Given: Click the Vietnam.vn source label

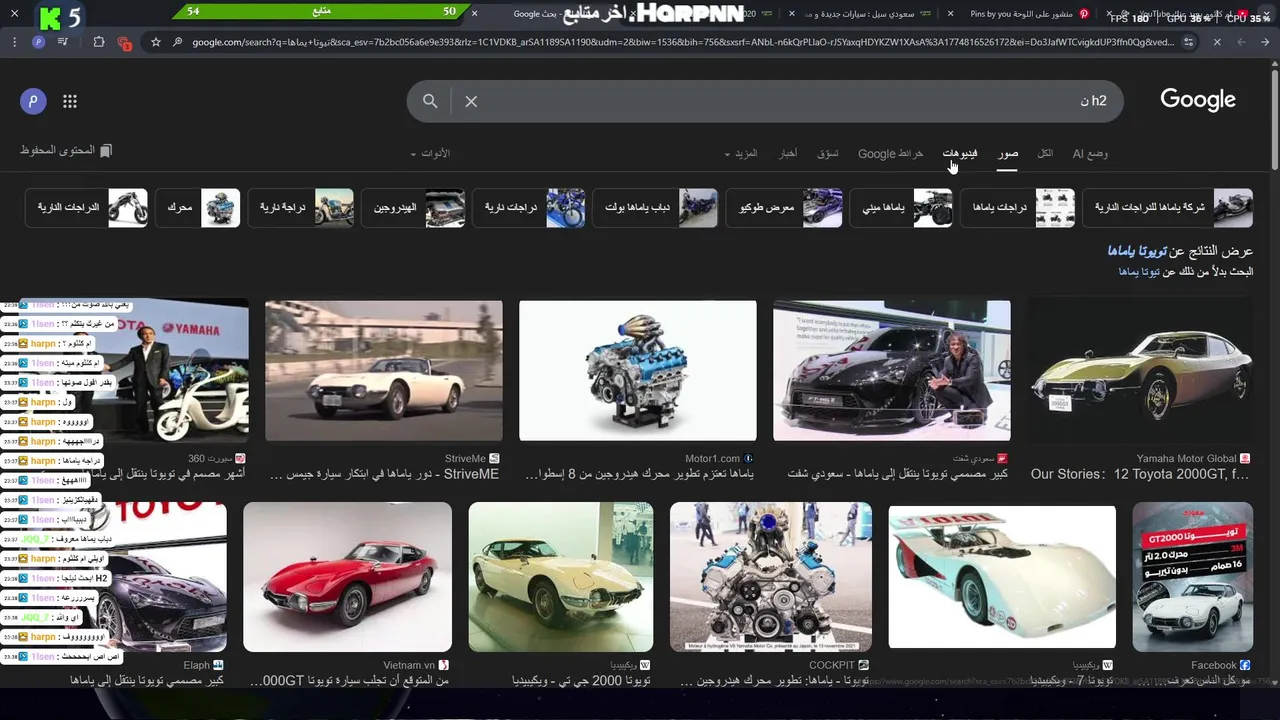Looking at the screenshot, I should pos(409,665).
